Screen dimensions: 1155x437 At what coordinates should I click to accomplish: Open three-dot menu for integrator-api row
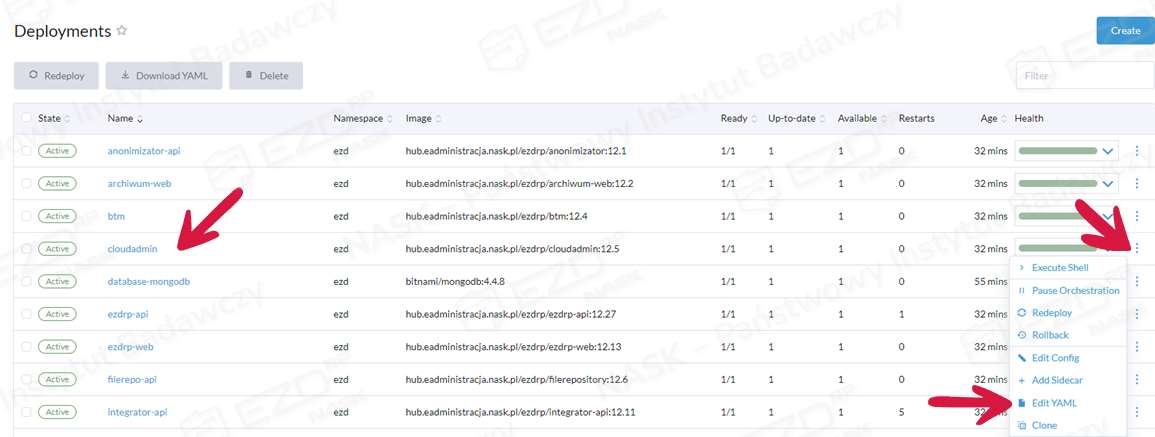click(x=1137, y=412)
